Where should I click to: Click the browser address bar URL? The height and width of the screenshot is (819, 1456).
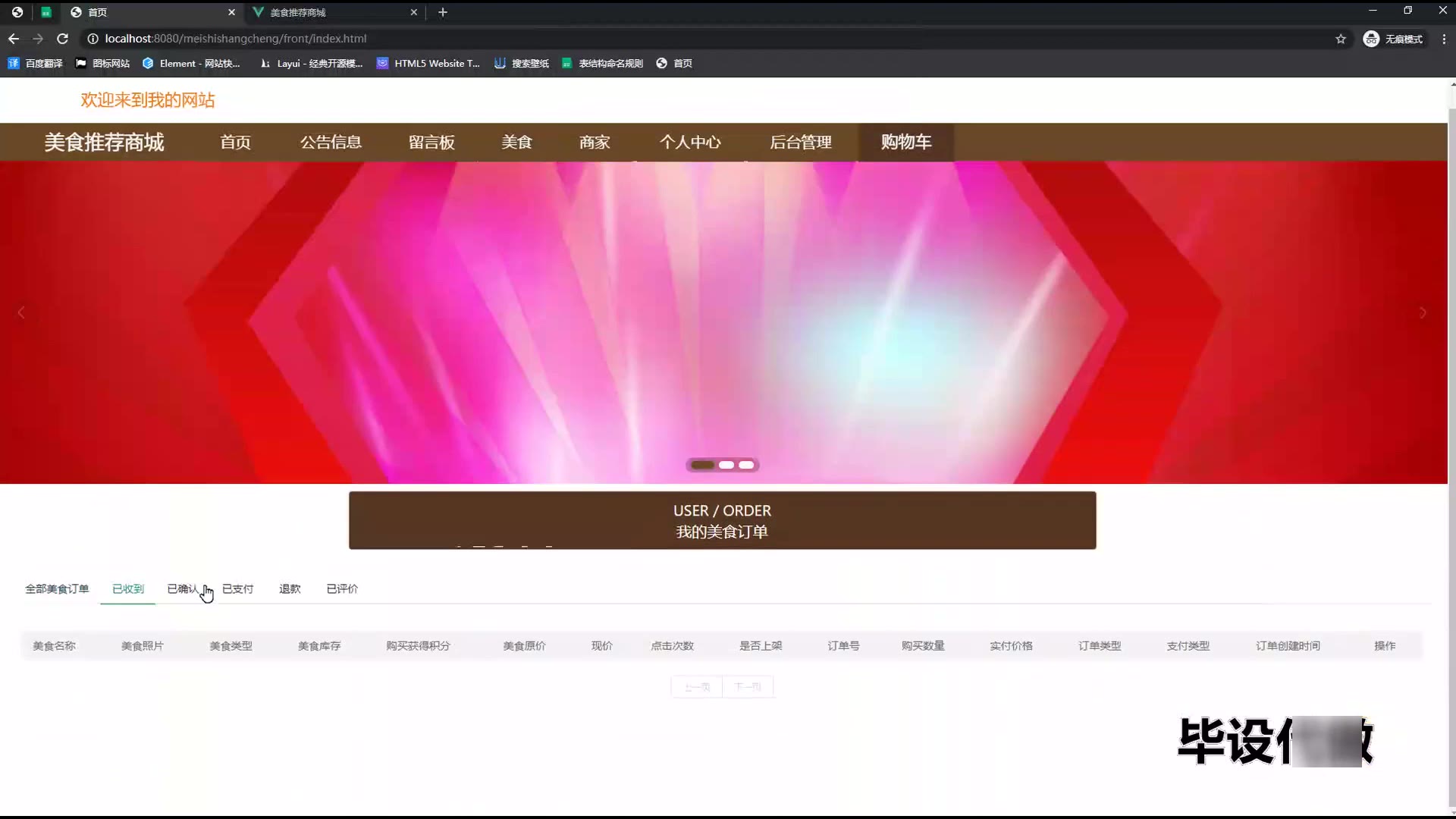point(235,39)
